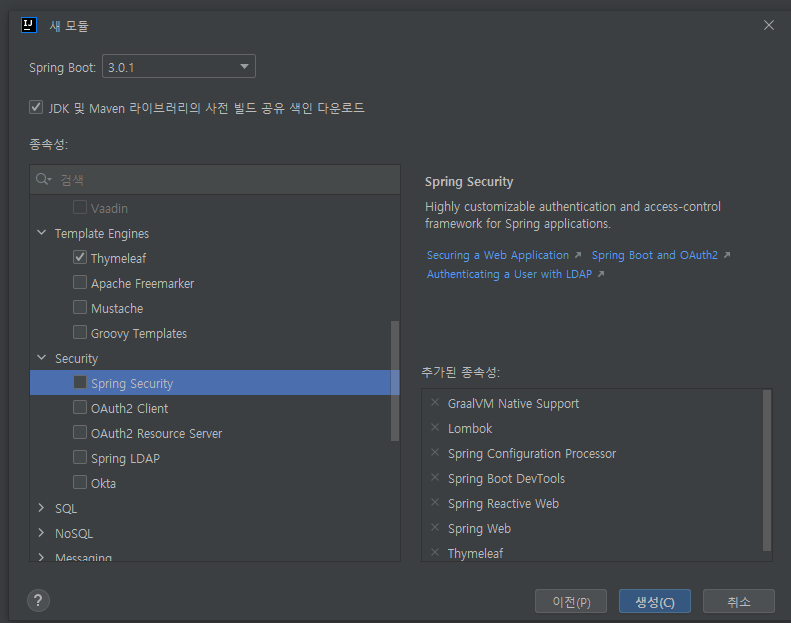Click the IntelliJ IDEA logo icon
This screenshot has width=791, height=623.
point(29,25)
